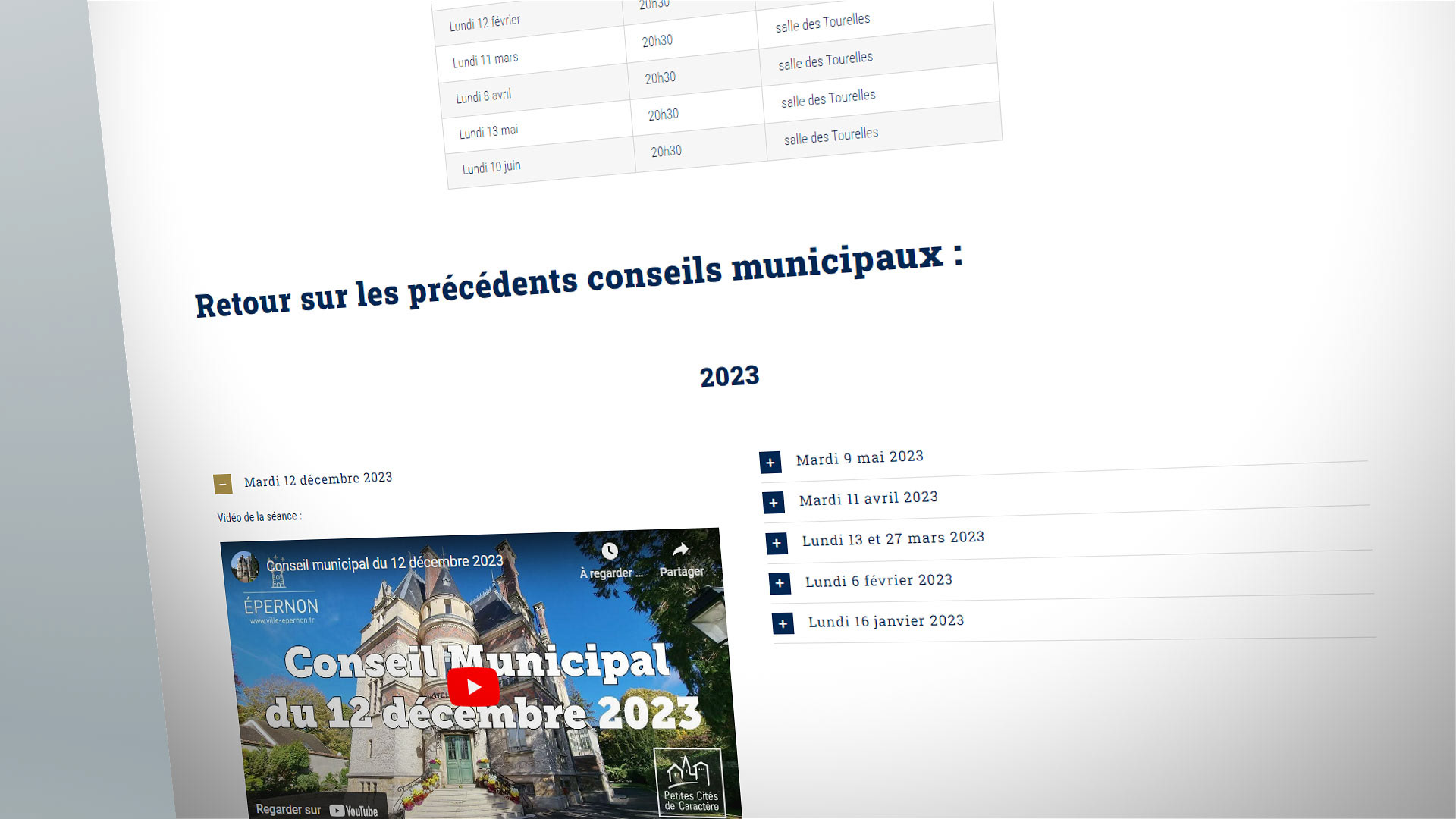This screenshot has width=1456, height=819.
Task: Click the Lundi 8 avril table cell
Action: (484, 96)
